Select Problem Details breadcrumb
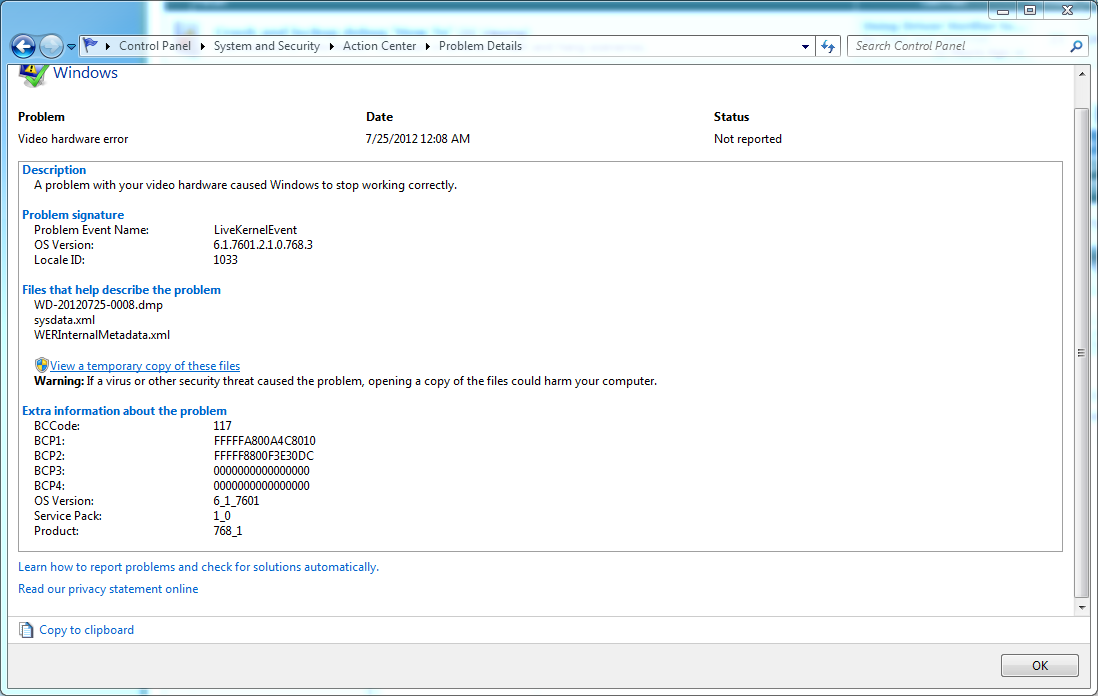This screenshot has height=696, width=1098. pos(480,46)
